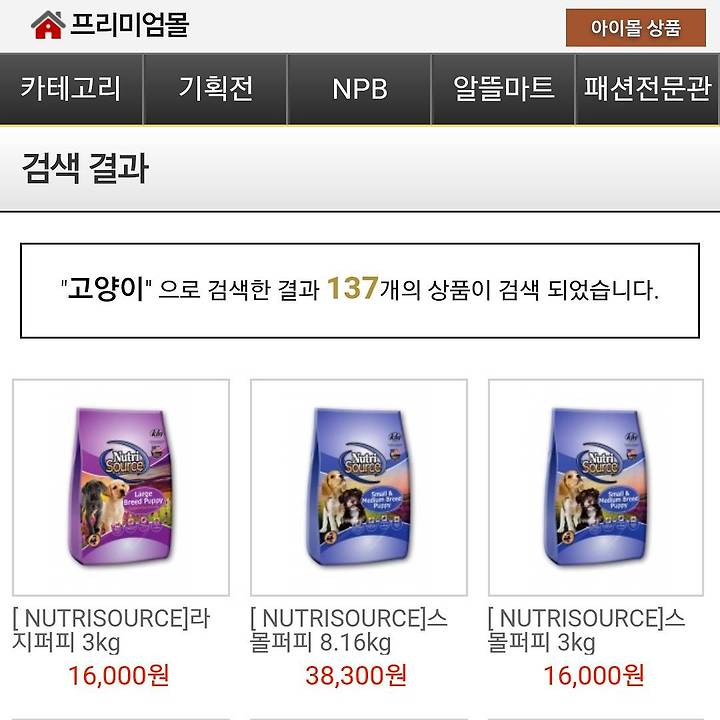Click 16,000원 price under rightmost 스몰퍼피 3kg
720x720 pixels.
coord(593,675)
